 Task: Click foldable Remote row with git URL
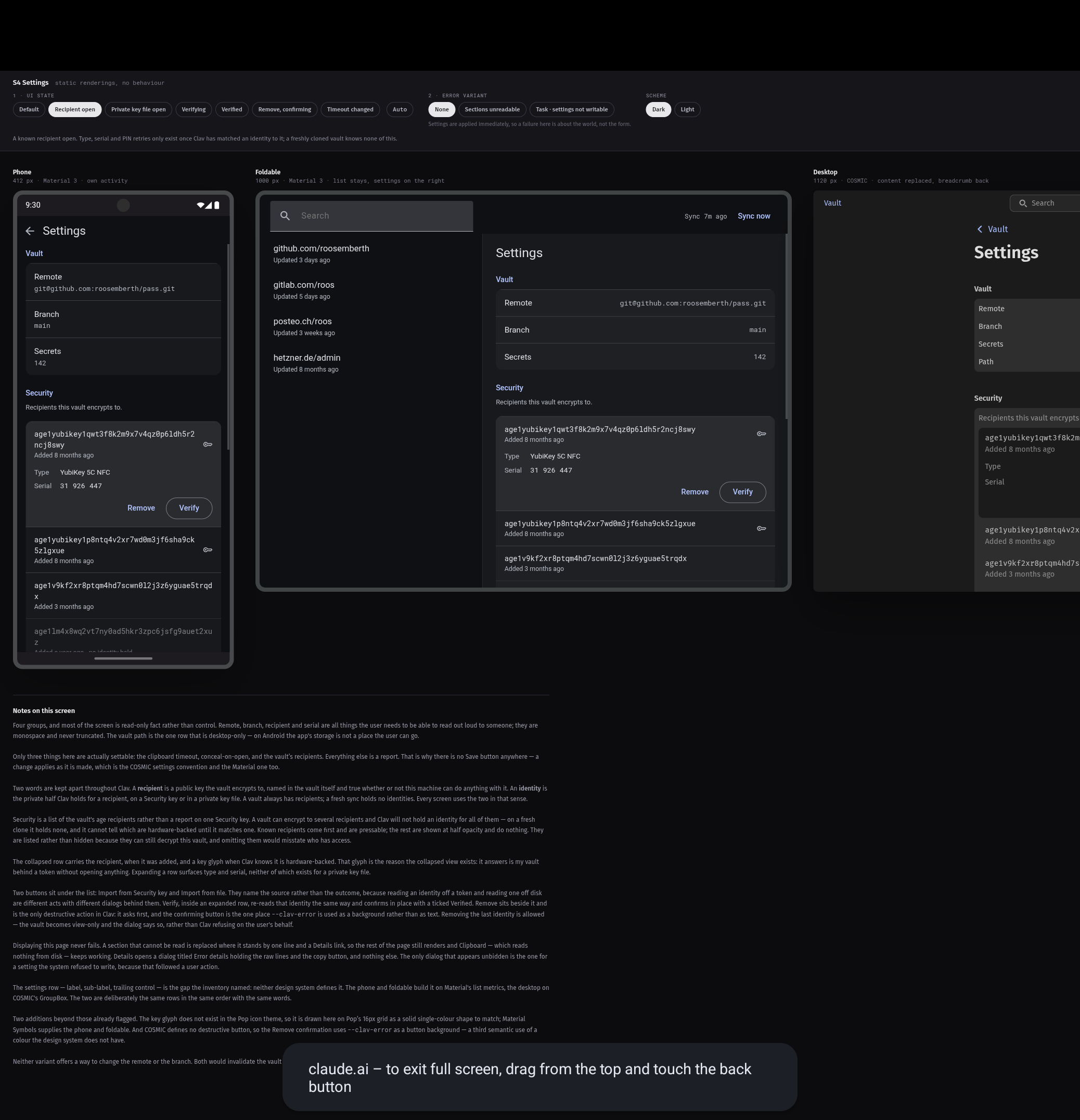point(635,303)
